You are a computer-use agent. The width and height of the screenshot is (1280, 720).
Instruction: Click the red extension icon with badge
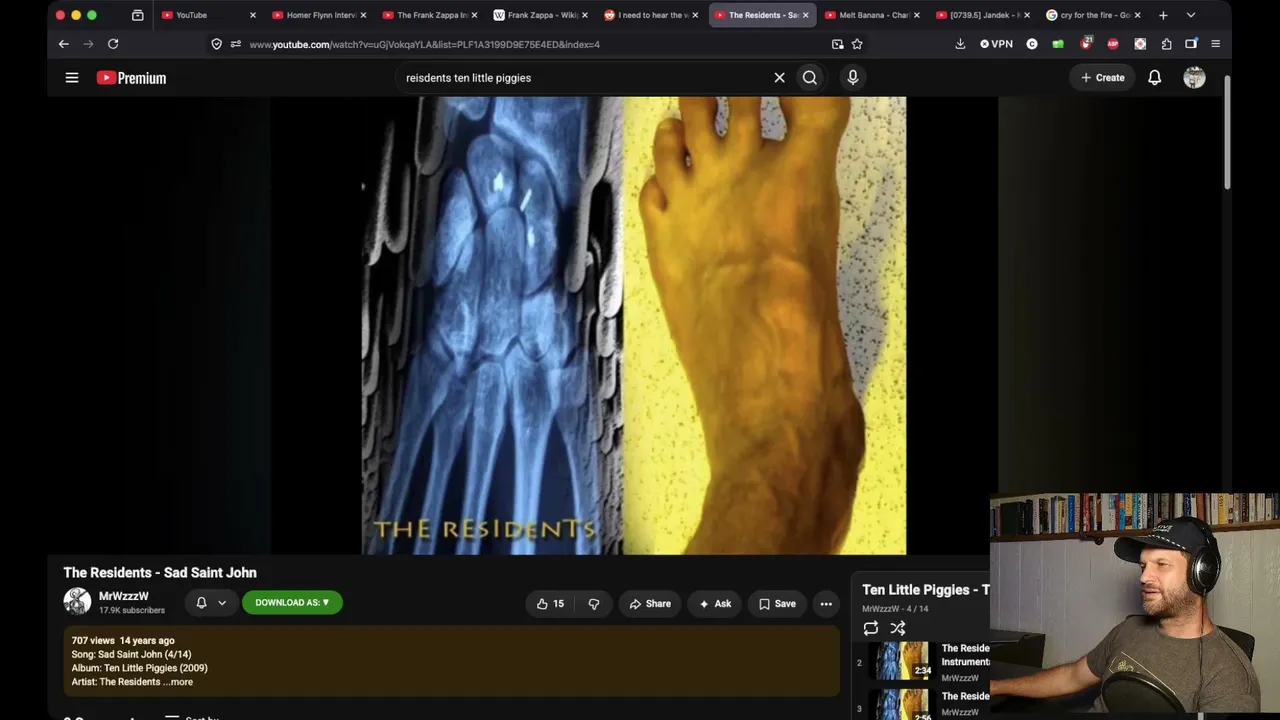(x=1086, y=44)
